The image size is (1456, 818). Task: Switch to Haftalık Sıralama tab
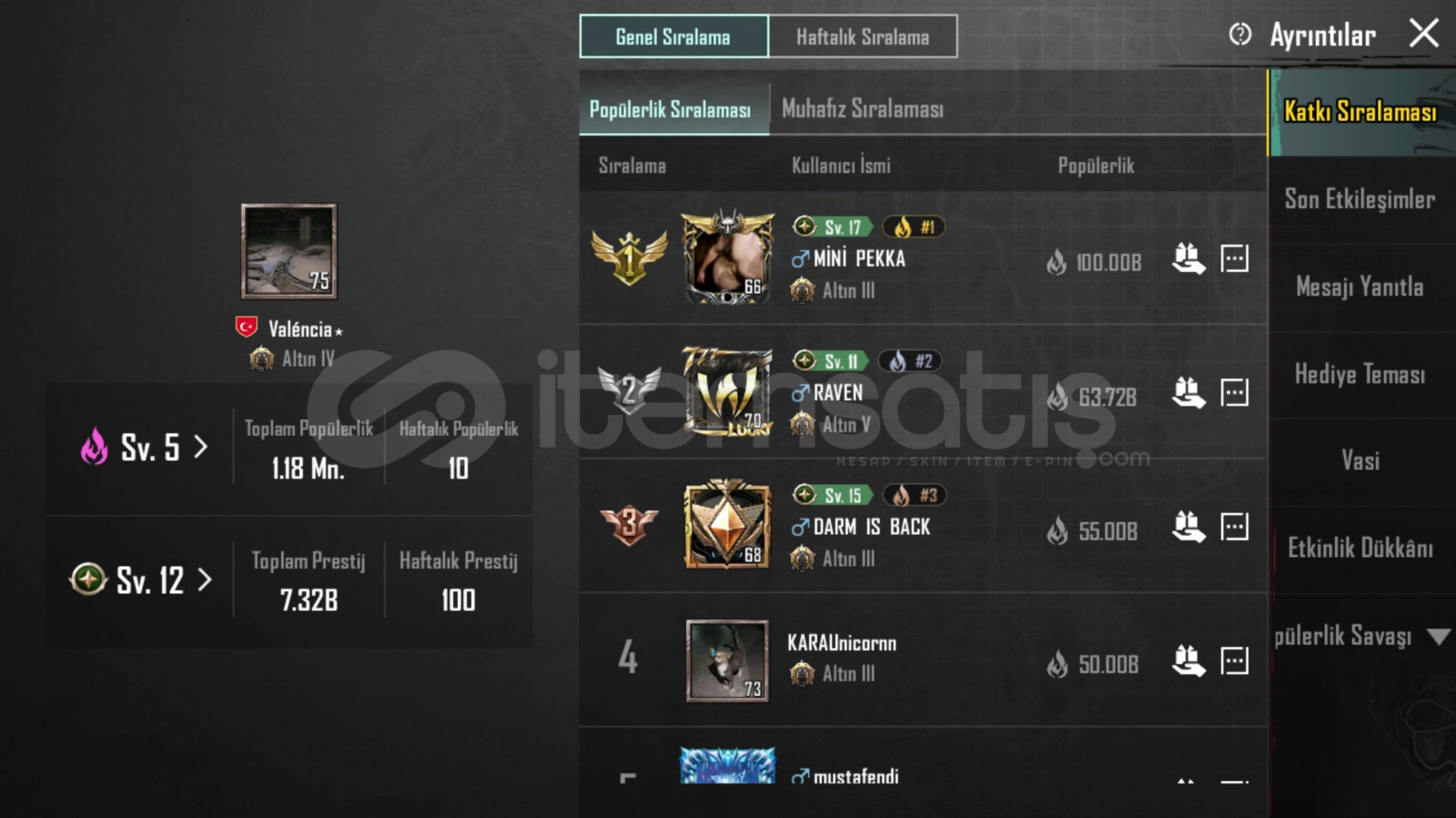(863, 36)
